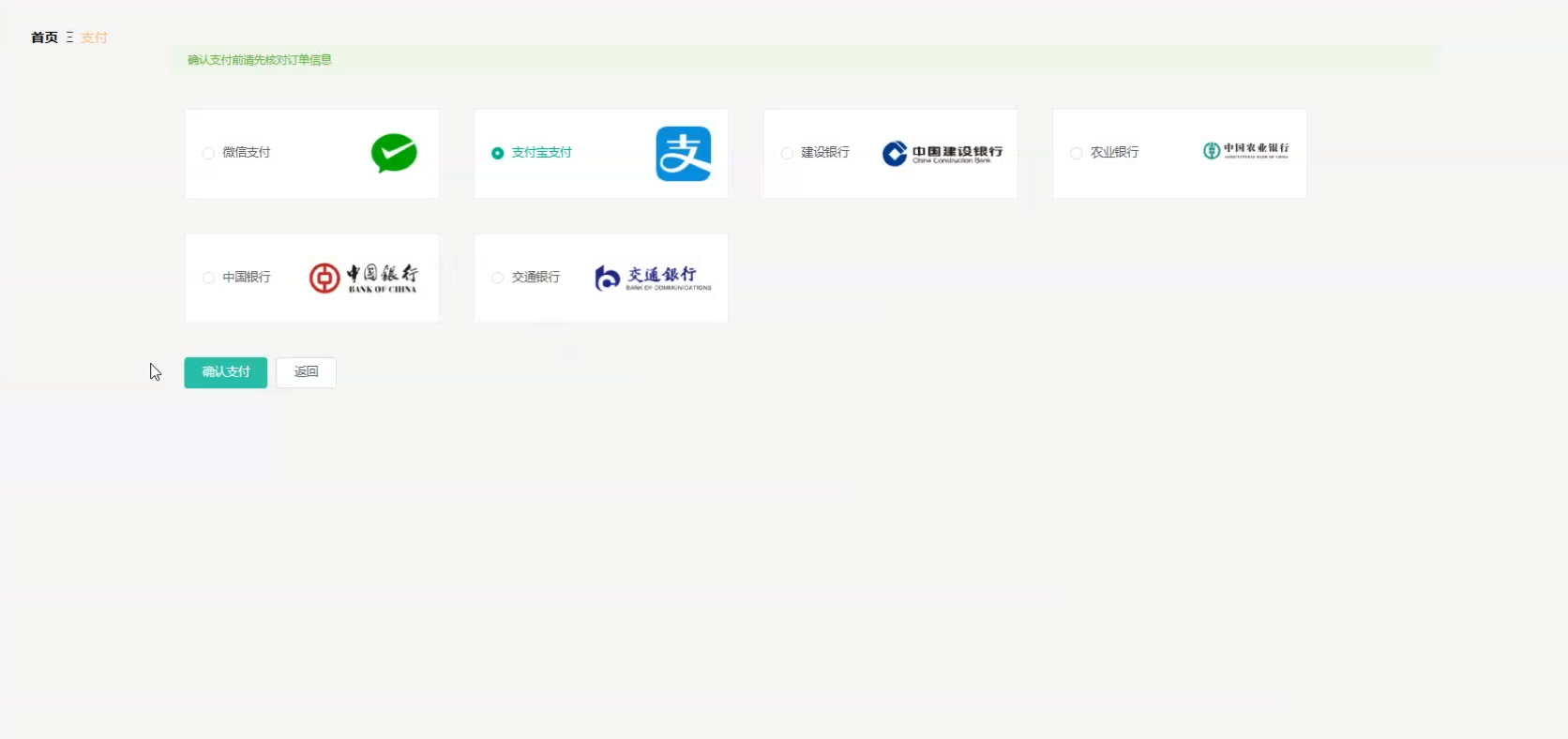Go back using the 返回 button

click(306, 372)
